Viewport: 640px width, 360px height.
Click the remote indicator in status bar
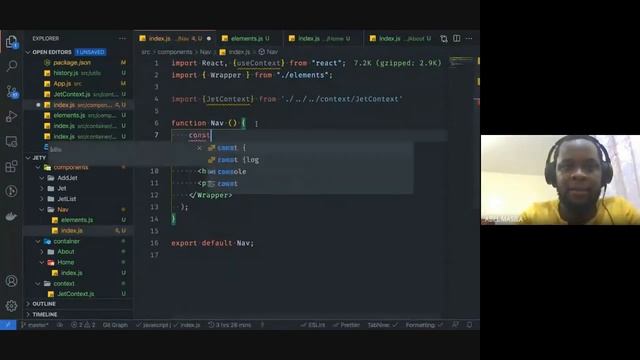(8, 325)
